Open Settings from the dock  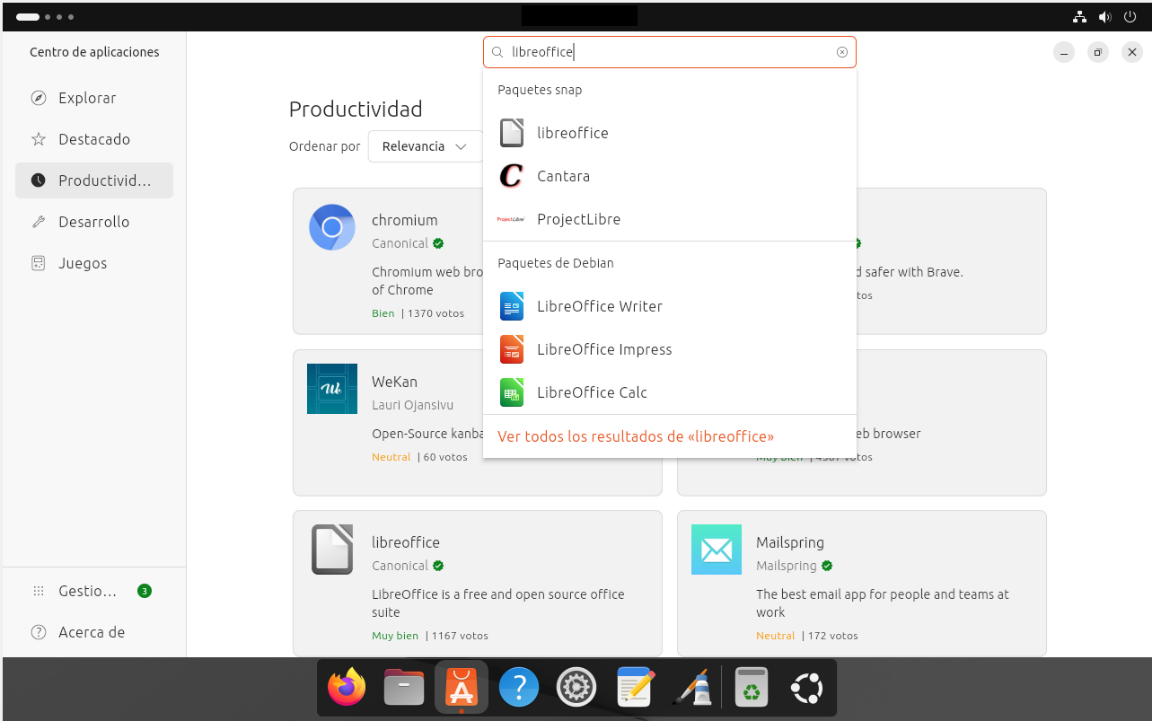[x=576, y=687]
